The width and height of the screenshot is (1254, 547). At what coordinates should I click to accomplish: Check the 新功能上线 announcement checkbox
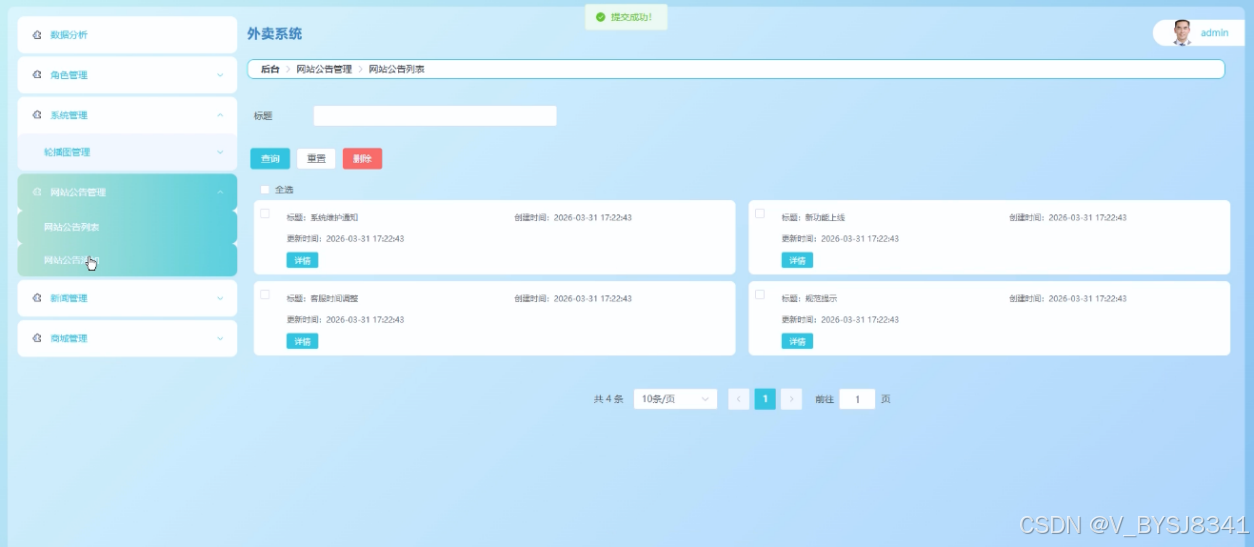coord(760,213)
